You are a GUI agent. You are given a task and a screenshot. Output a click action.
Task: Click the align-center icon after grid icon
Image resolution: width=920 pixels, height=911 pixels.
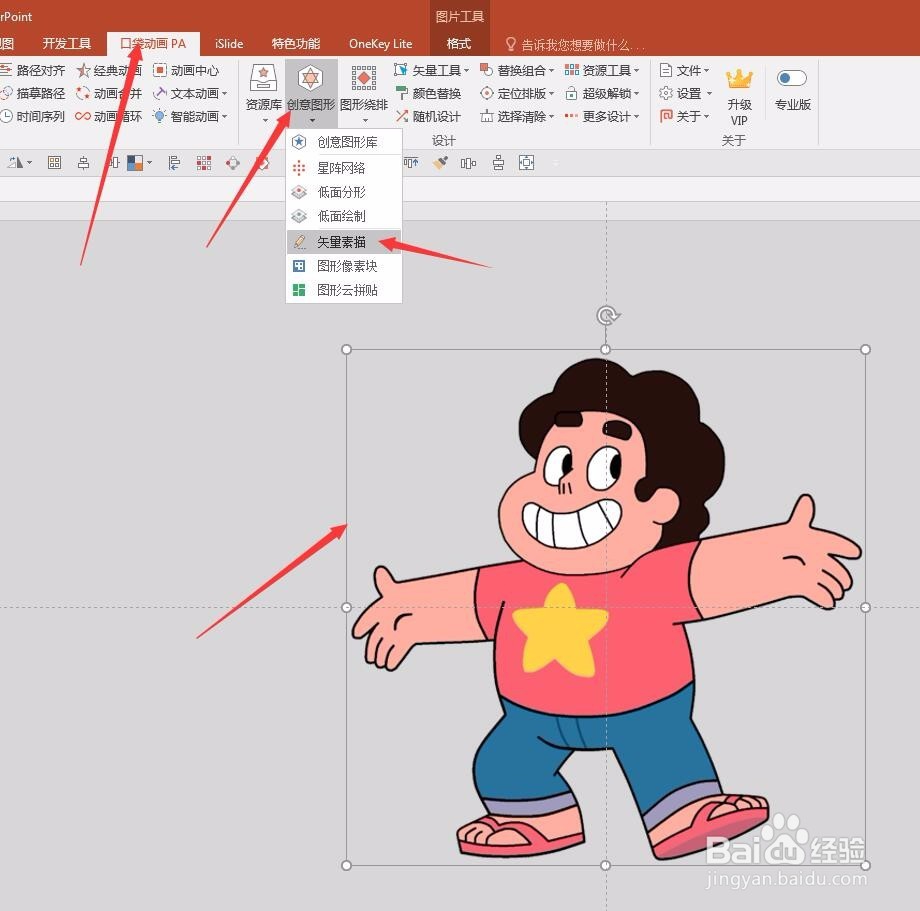(84, 163)
